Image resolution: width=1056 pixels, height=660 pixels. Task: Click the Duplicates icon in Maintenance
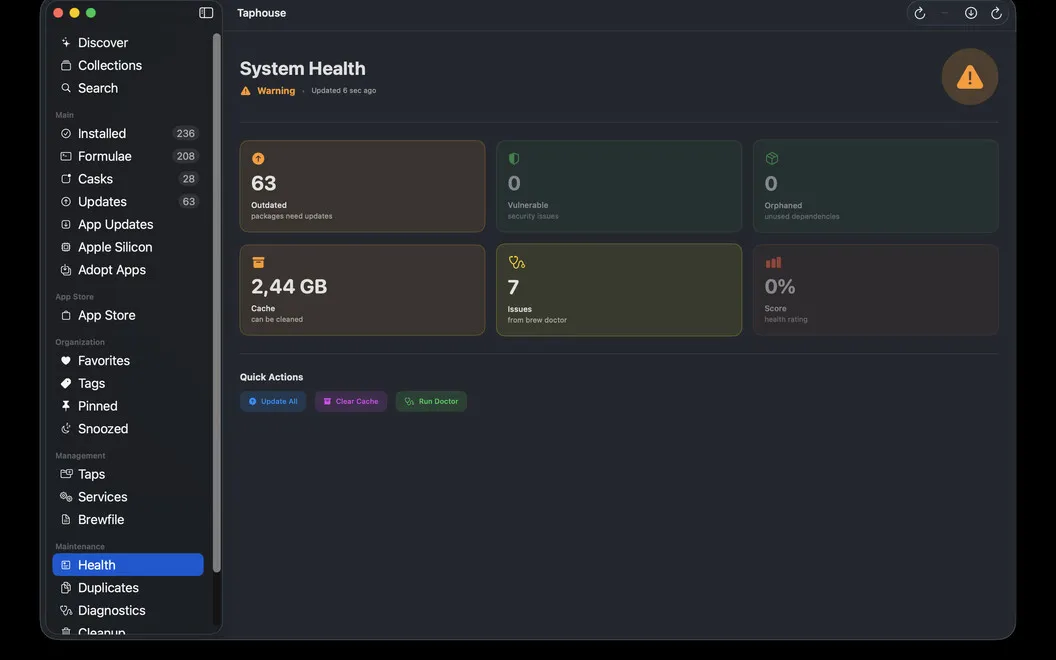point(66,588)
